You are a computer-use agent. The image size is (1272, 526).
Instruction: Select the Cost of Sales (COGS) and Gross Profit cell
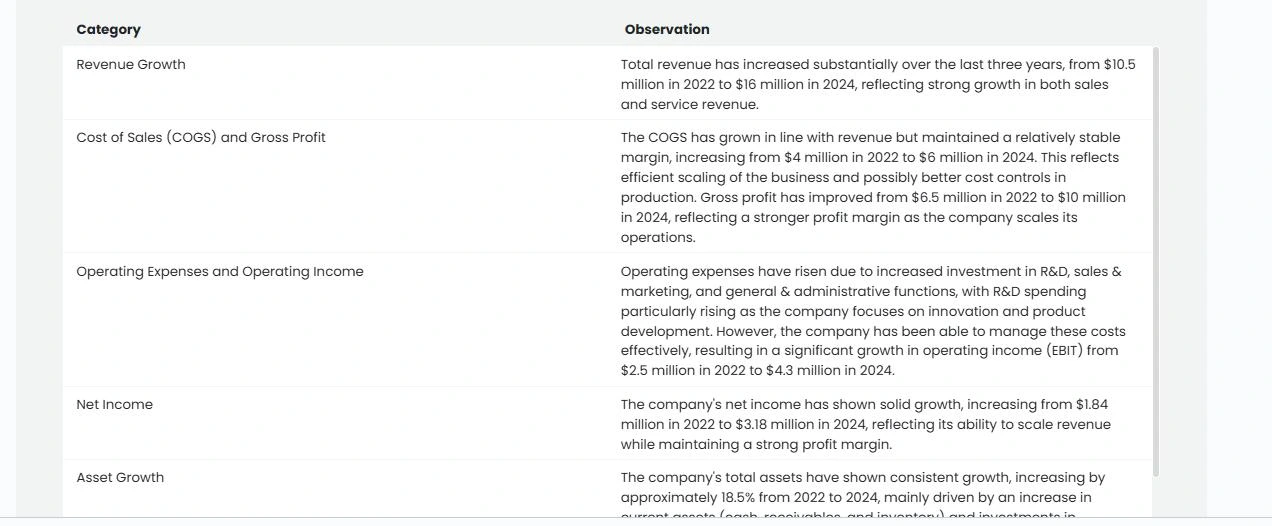[x=201, y=137]
